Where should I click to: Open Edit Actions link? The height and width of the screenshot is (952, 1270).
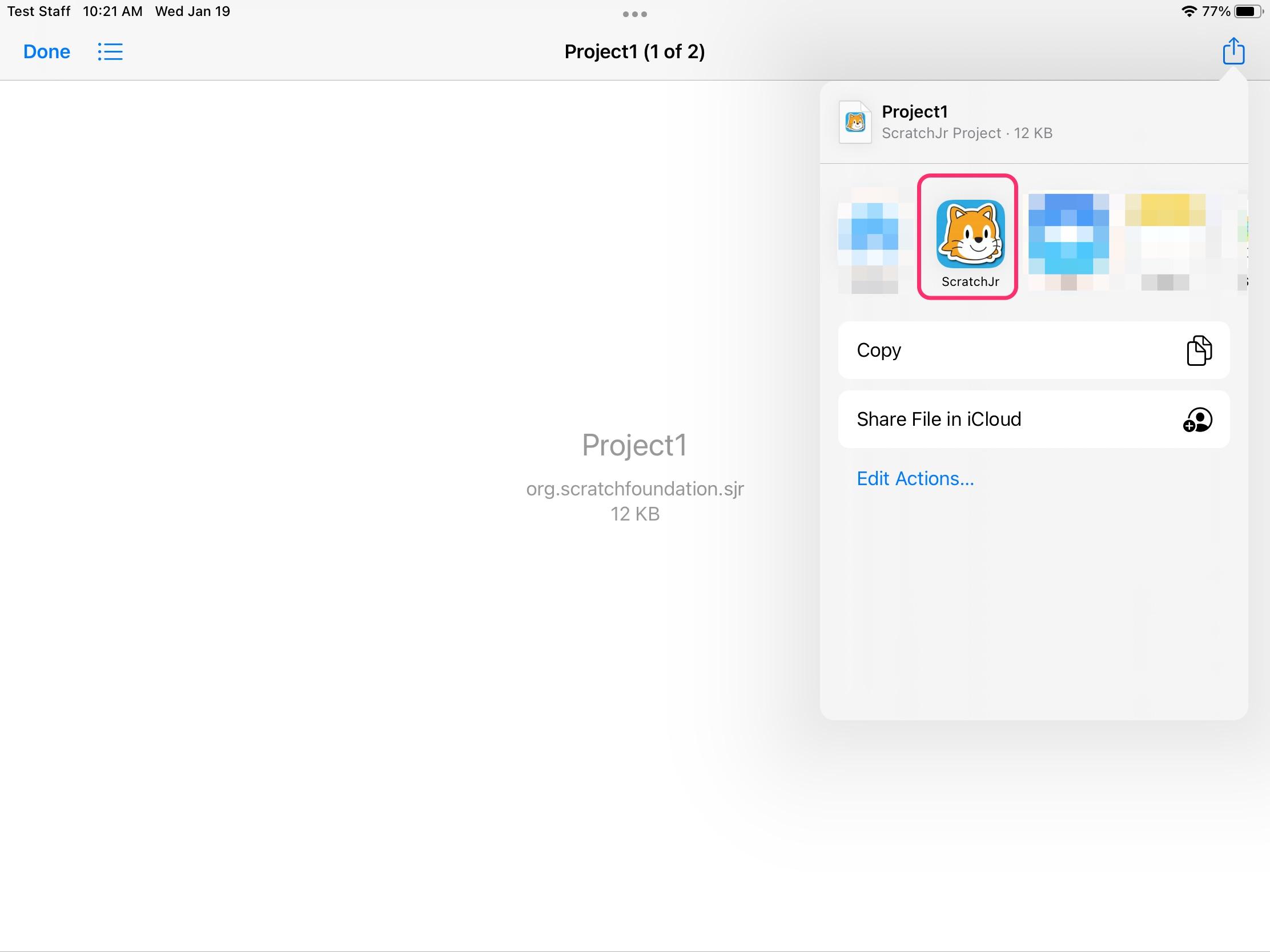[x=915, y=479]
